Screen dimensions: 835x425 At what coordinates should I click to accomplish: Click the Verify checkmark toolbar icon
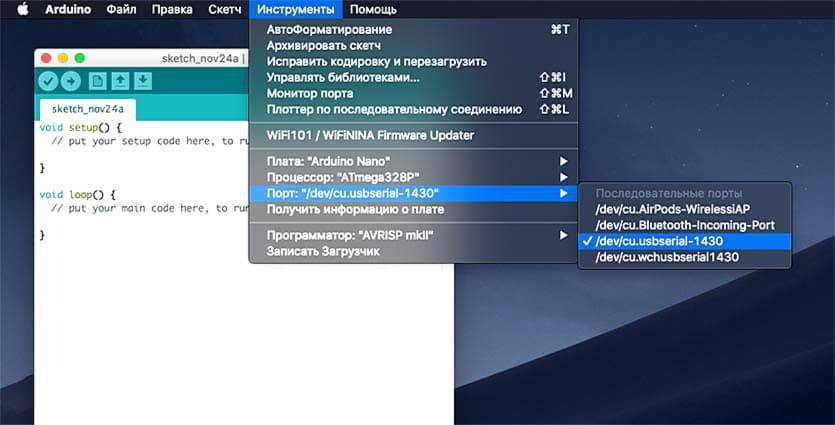[49, 81]
